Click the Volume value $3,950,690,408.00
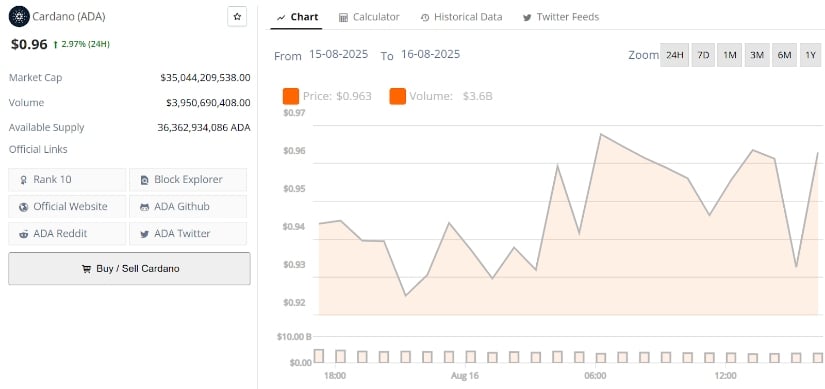This screenshot has width=825, height=389. 208,103
